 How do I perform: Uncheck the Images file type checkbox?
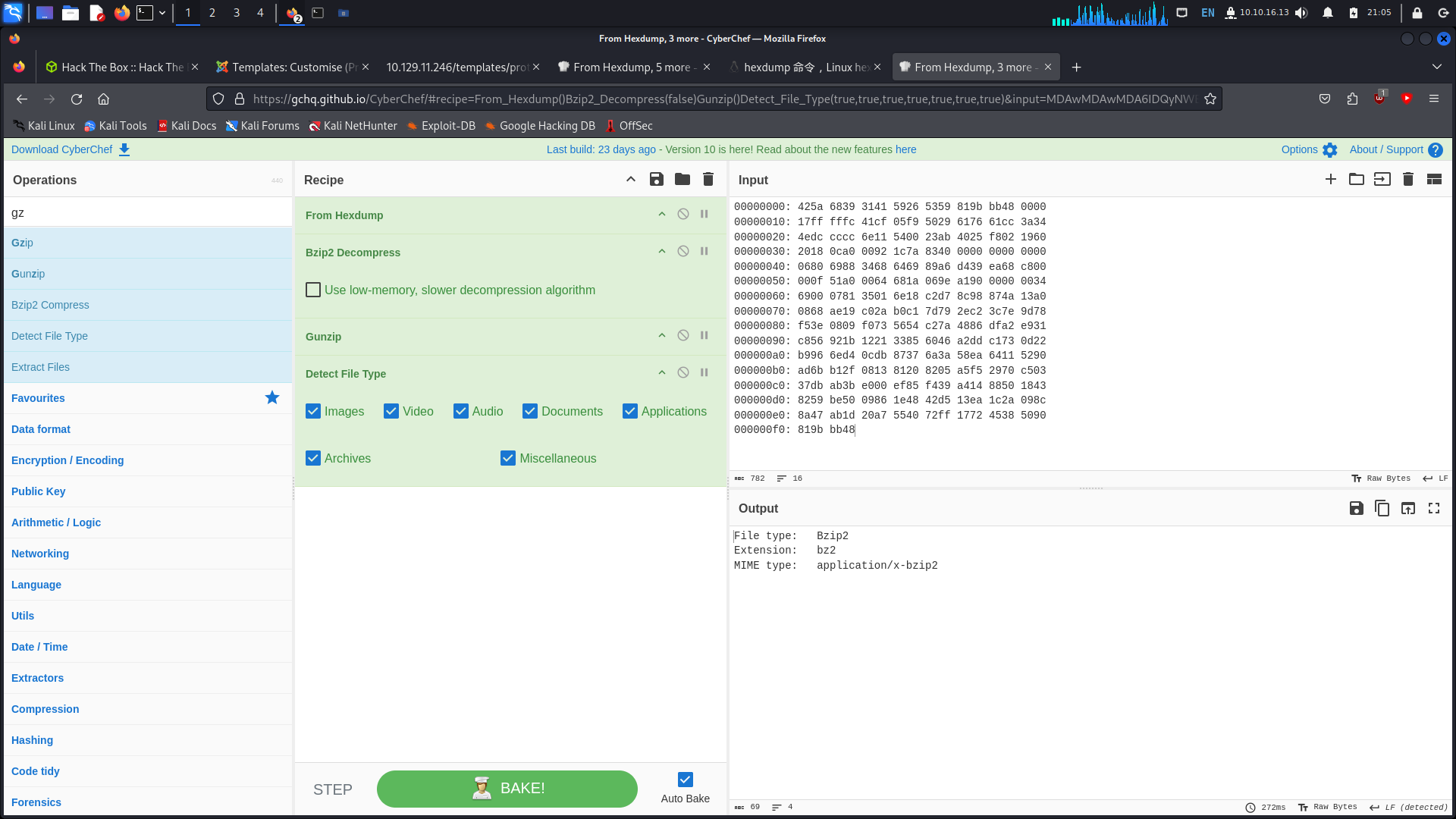[313, 412]
